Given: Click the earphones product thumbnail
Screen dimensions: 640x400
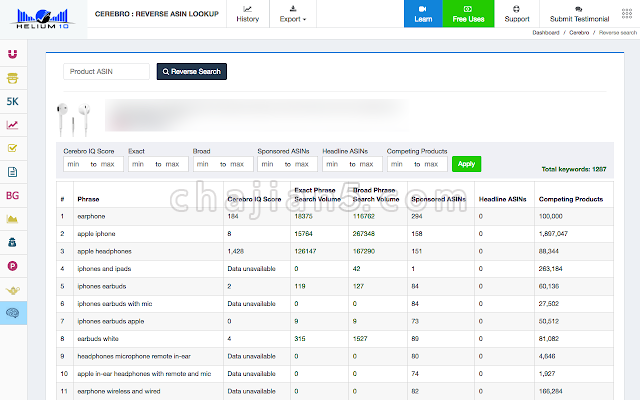Looking at the screenshot, I should coord(73,119).
